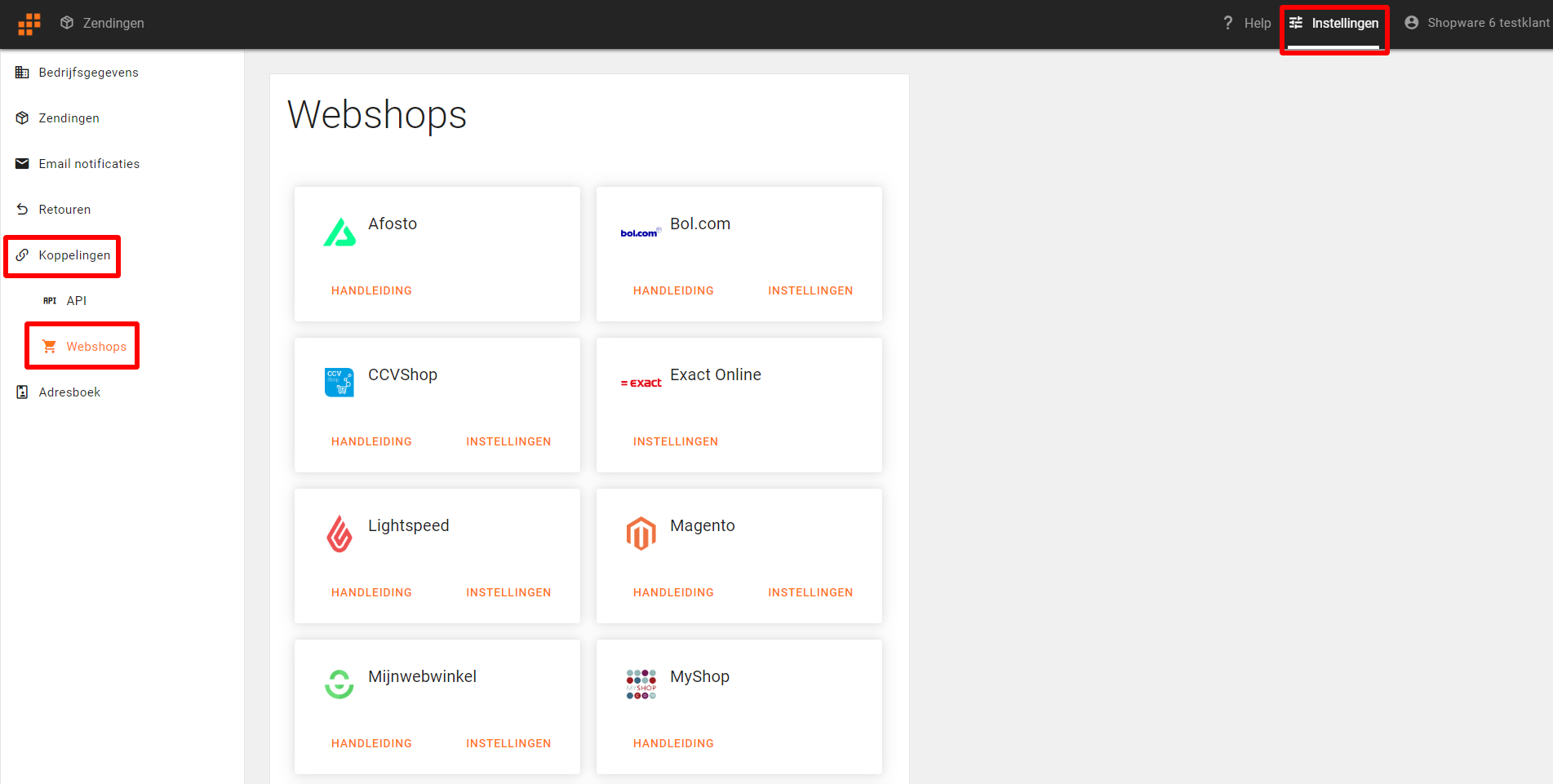
Task: Open Exact Online instellingen
Action: click(676, 441)
